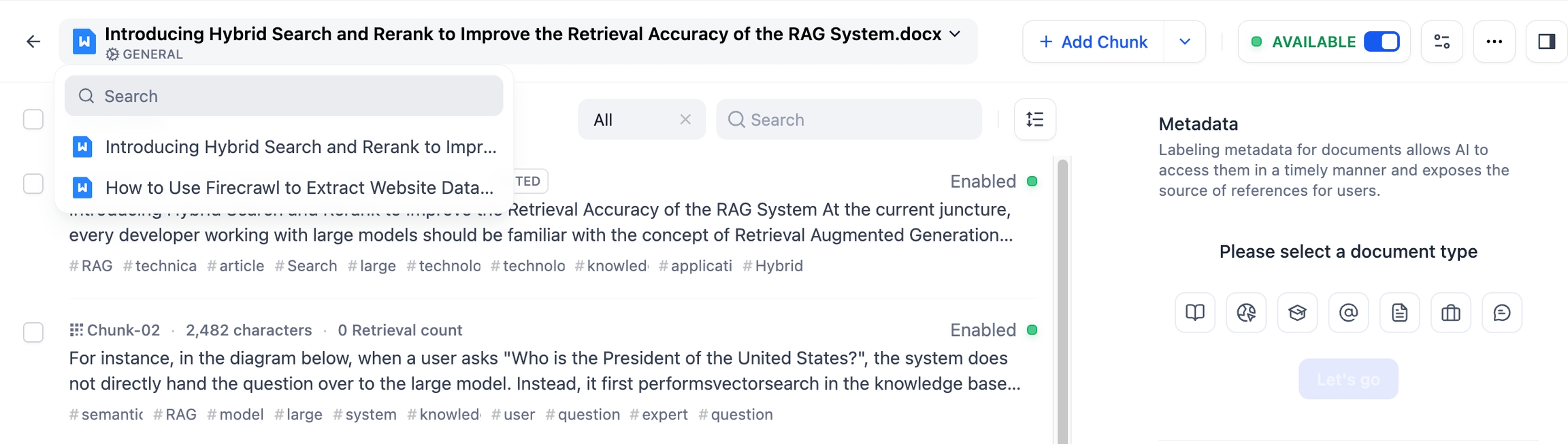Open the segmentation settings sliders icon
Screen dimensions: 1568x444
pyautogui.click(x=1441, y=42)
